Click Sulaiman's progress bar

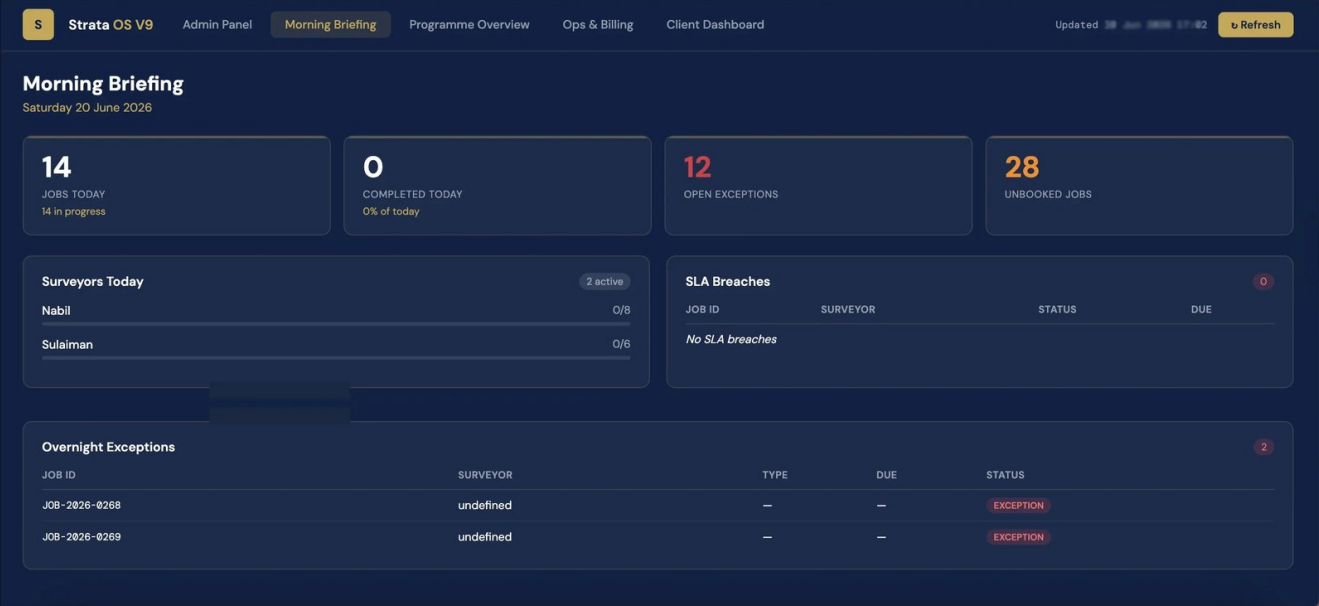click(336, 357)
